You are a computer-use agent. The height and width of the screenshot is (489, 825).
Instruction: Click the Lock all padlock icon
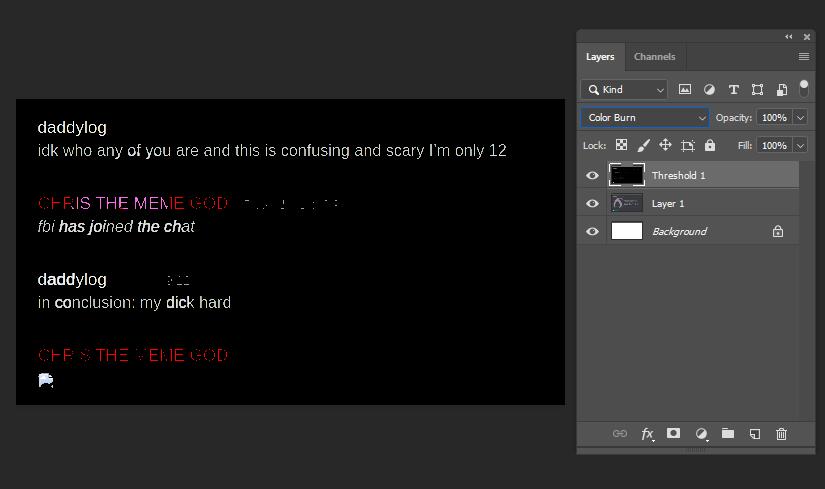click(x=710, y=145)
